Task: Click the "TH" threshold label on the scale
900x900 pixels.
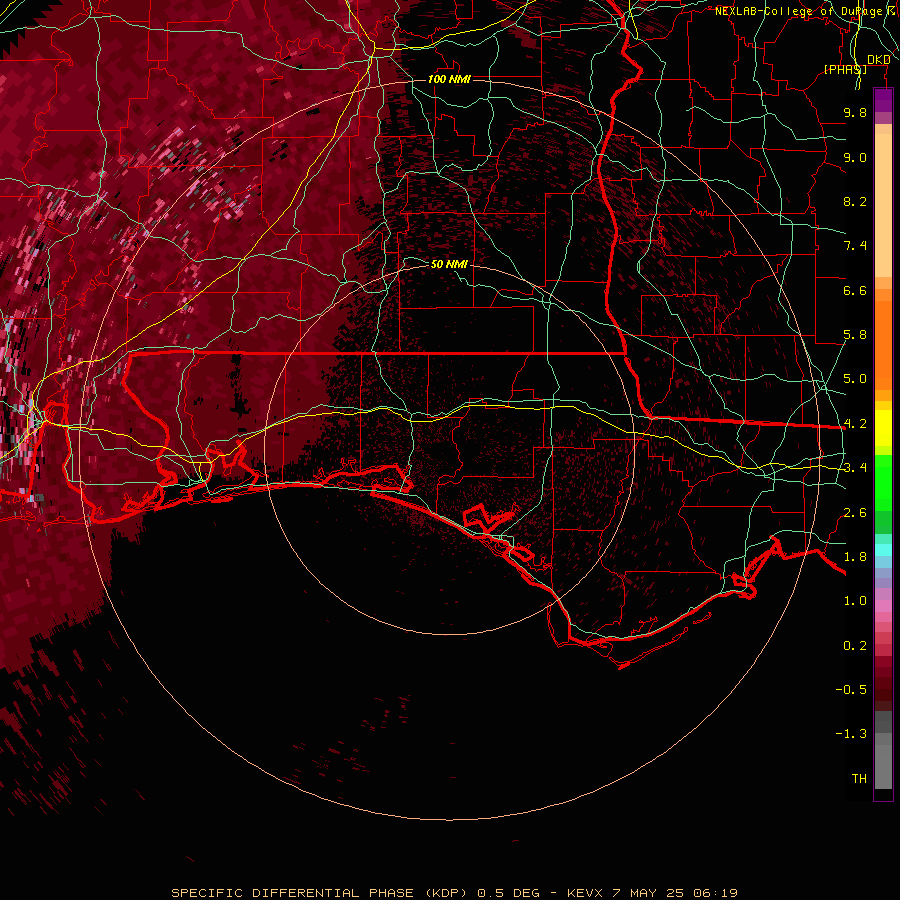Action: [x=859, y=779]
